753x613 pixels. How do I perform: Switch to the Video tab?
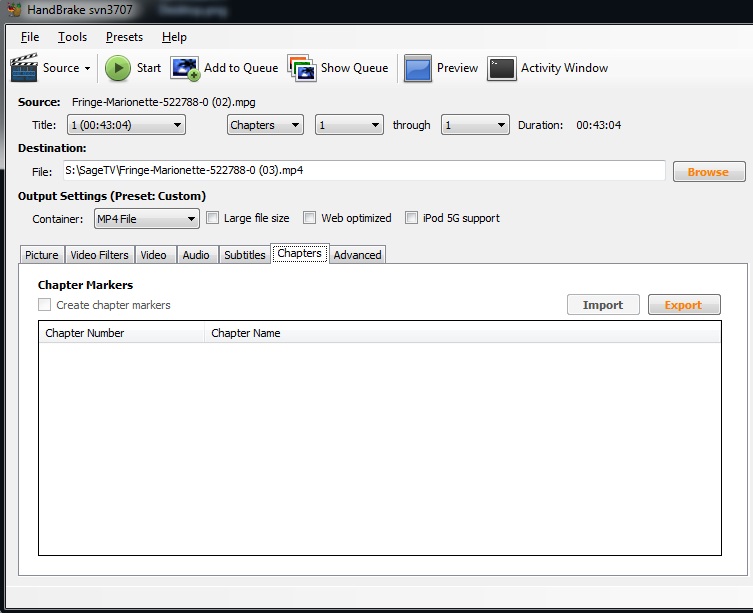pos(153,255)
